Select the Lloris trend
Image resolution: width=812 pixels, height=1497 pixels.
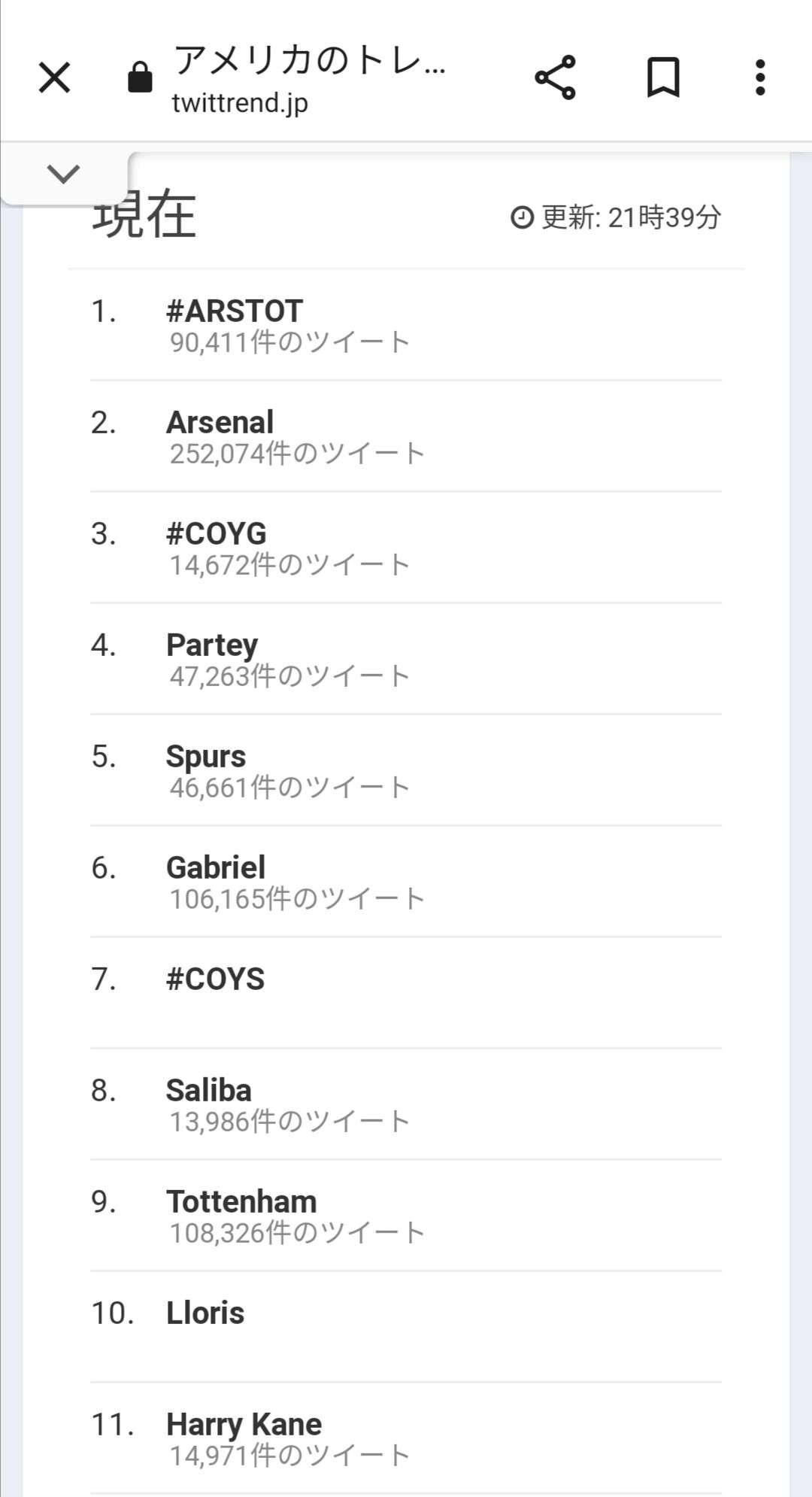tap(205, 1313)
